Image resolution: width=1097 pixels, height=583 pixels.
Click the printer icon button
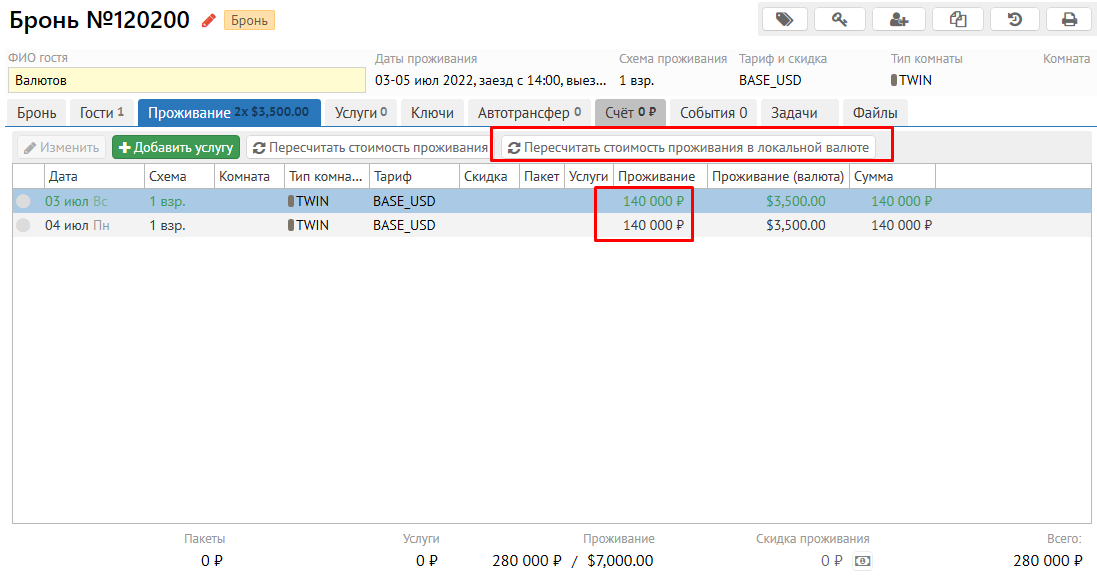pyautogui.click(x=1069, y=19)
